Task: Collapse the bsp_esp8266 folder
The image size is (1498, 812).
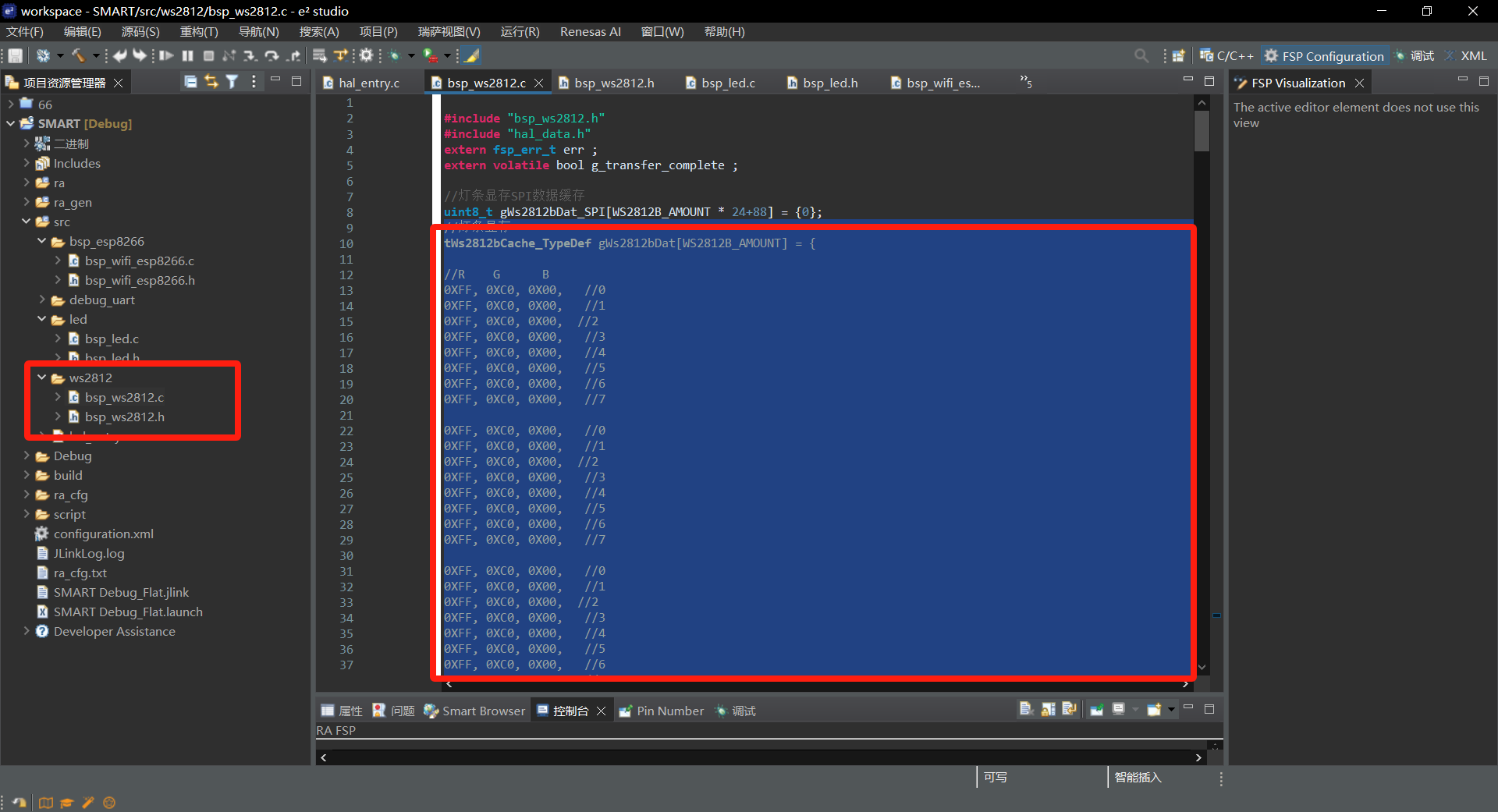Action: click(42, 241)
